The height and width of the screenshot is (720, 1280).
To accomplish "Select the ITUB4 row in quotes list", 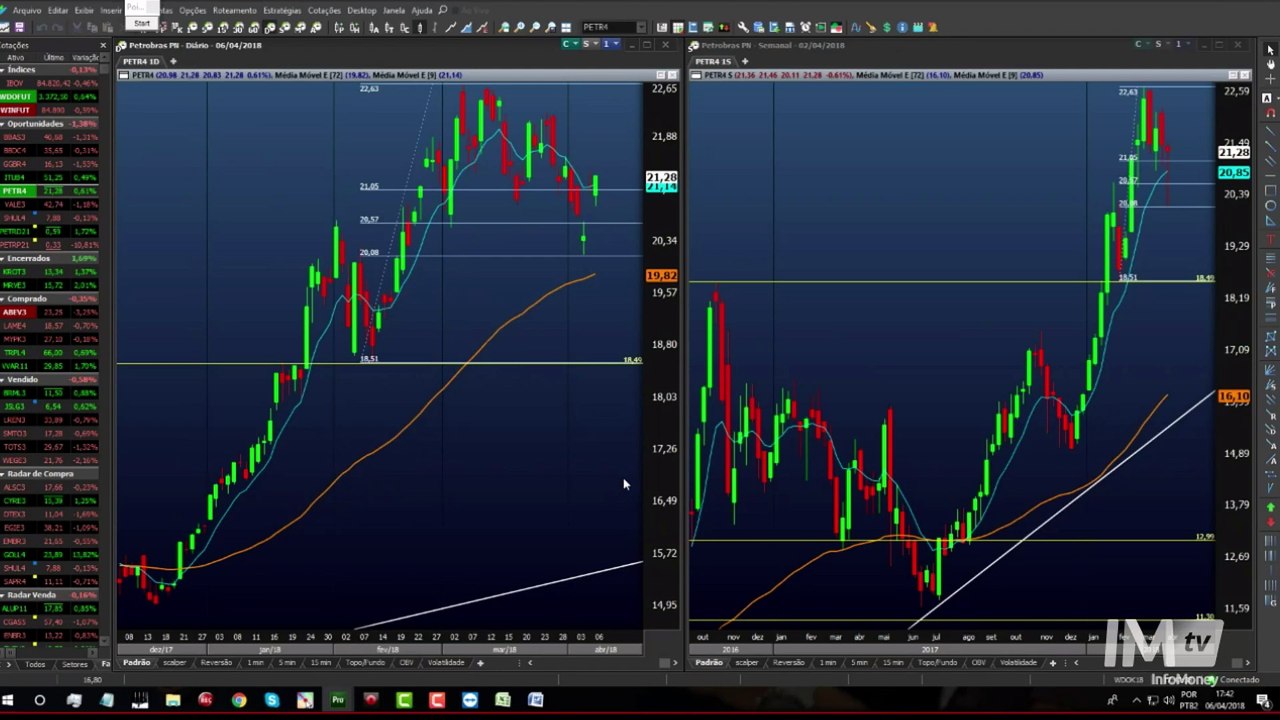I will tap(50, 177).
